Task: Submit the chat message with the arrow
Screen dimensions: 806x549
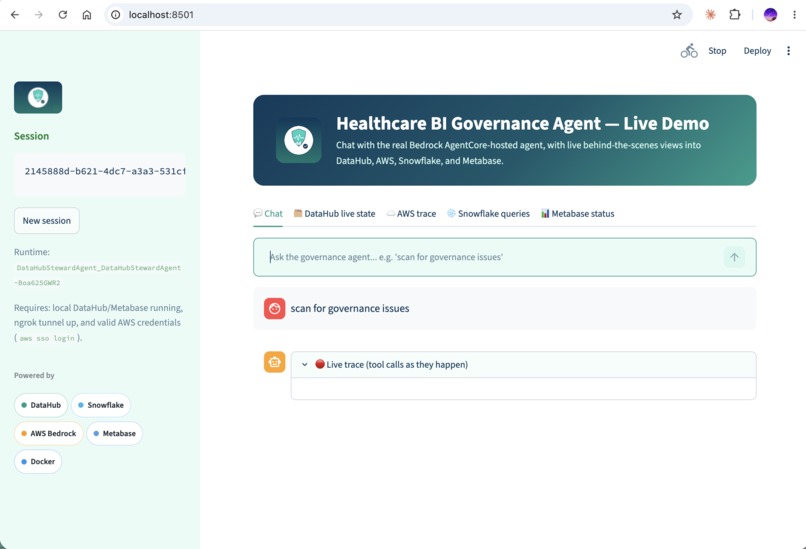Action: [734, 257]
